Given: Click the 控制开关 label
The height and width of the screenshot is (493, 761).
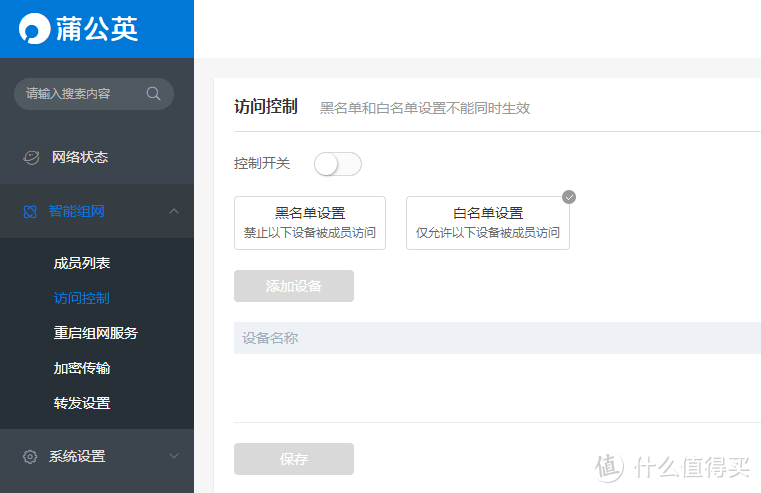Looking at the screenshot, I should tap(262, 164).
